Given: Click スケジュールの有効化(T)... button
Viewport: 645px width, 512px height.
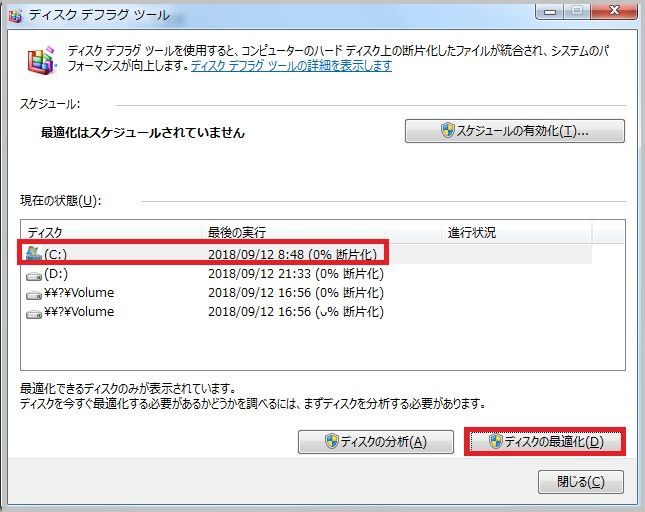Looking at the screenshot, I should [x=515, y=131].
